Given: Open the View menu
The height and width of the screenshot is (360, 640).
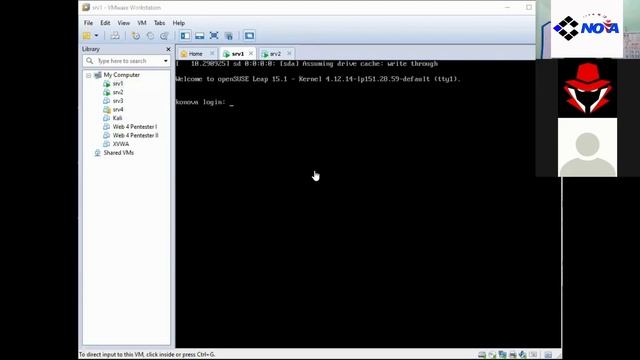Looking at the screenshot, I should tap(124, 23).
